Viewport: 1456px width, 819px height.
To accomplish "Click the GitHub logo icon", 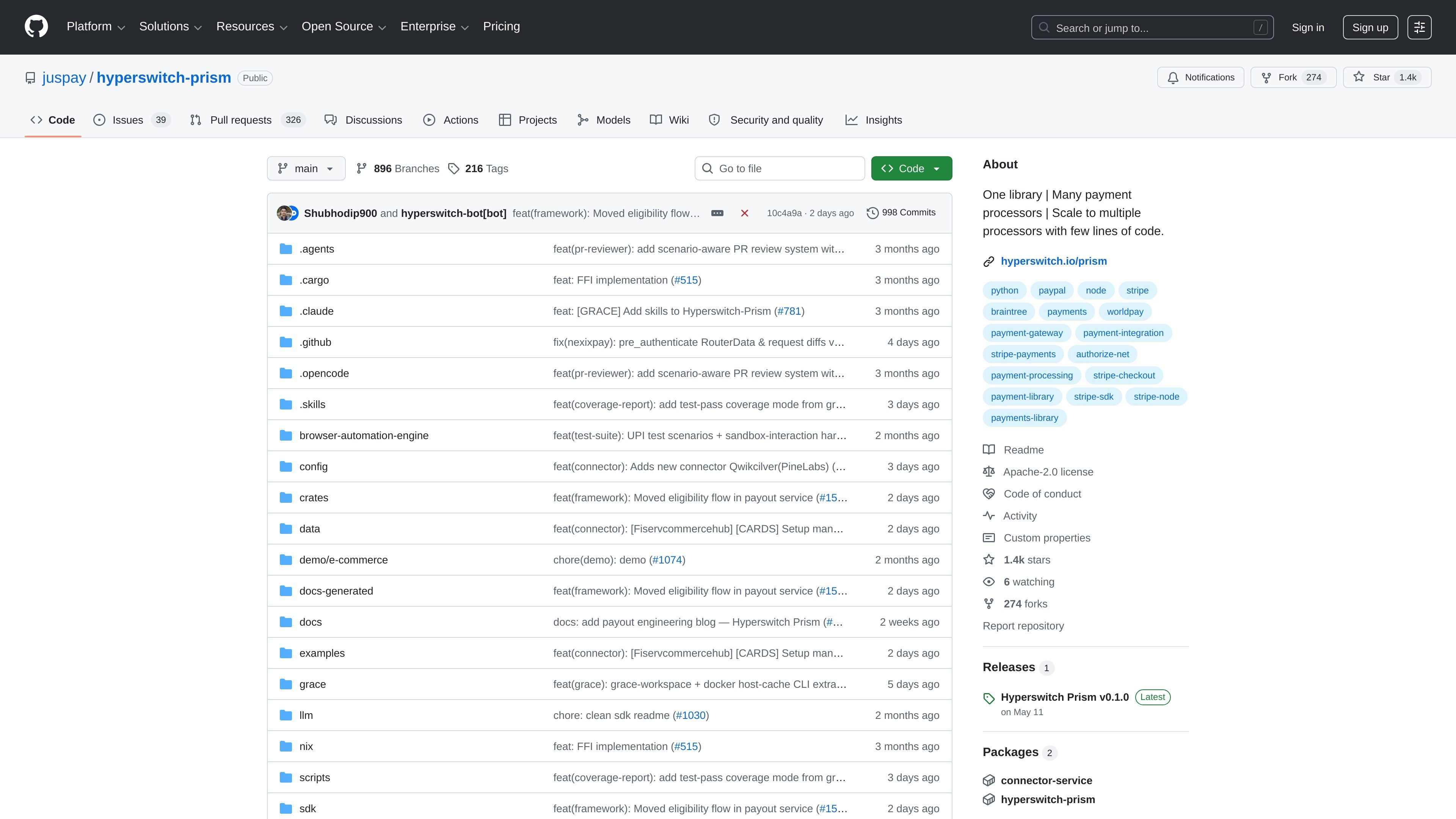I will coord(36,27).
